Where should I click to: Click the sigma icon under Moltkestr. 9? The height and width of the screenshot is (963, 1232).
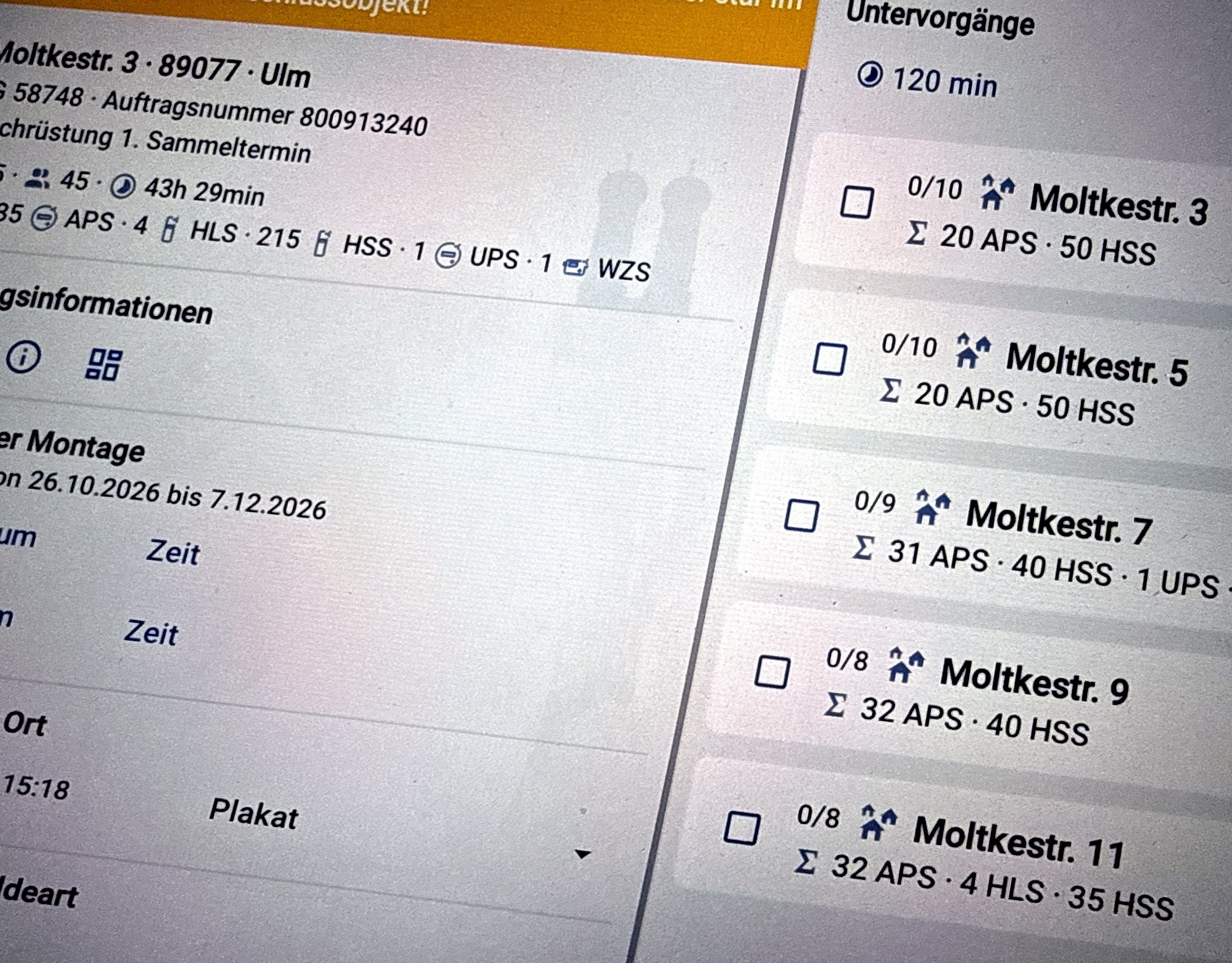836,705
